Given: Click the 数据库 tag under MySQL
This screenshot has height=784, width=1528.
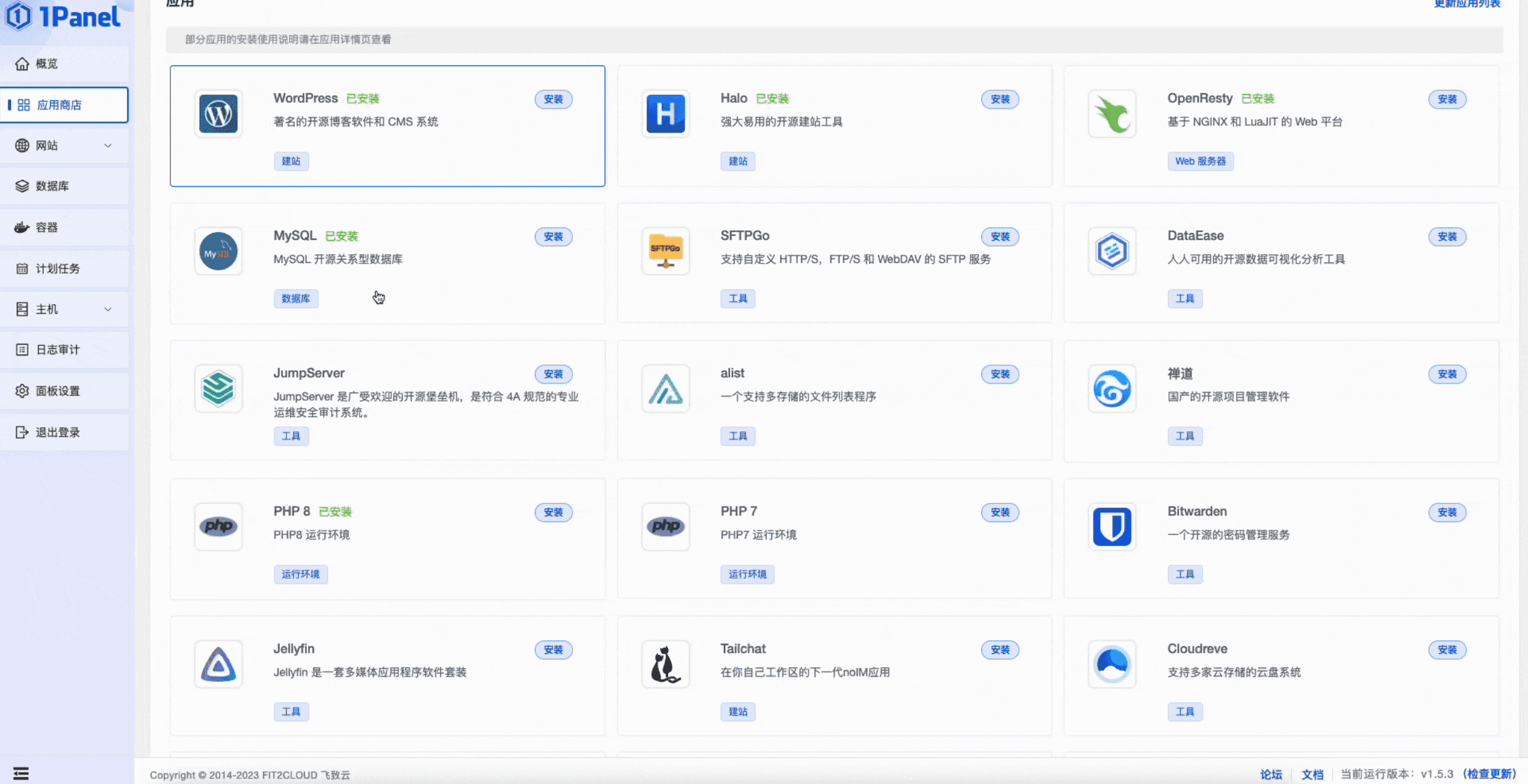Looking at the screenshot, I should [x=296, y=299].
